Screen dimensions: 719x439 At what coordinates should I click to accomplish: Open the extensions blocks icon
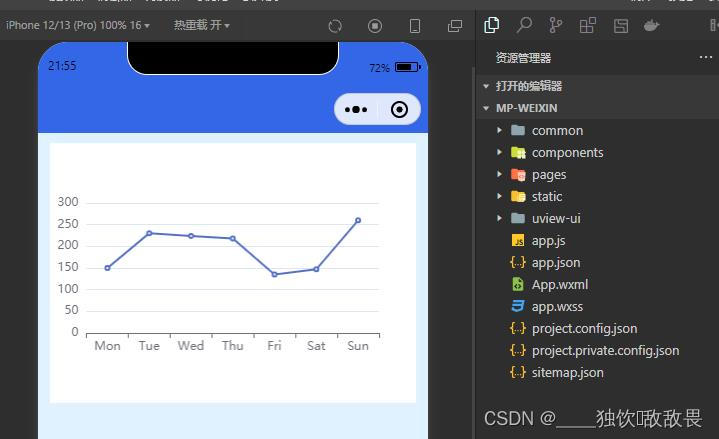tap(587, 25)
